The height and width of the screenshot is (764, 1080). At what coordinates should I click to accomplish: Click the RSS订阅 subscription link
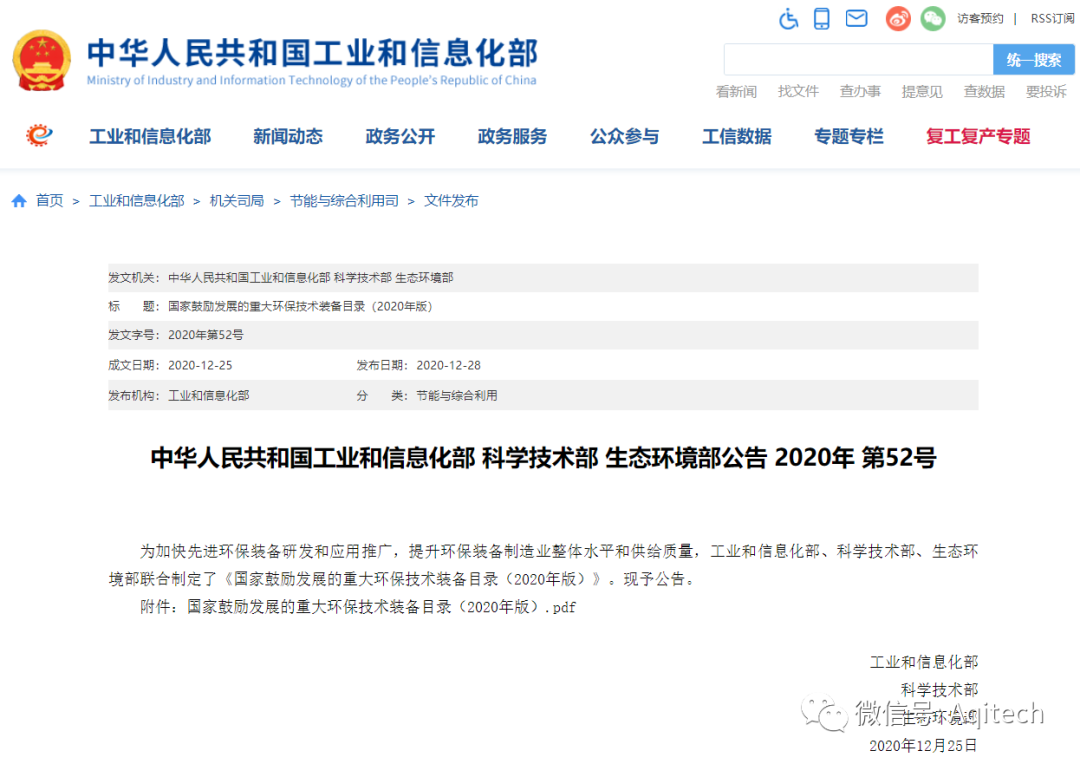[1051, 18]
